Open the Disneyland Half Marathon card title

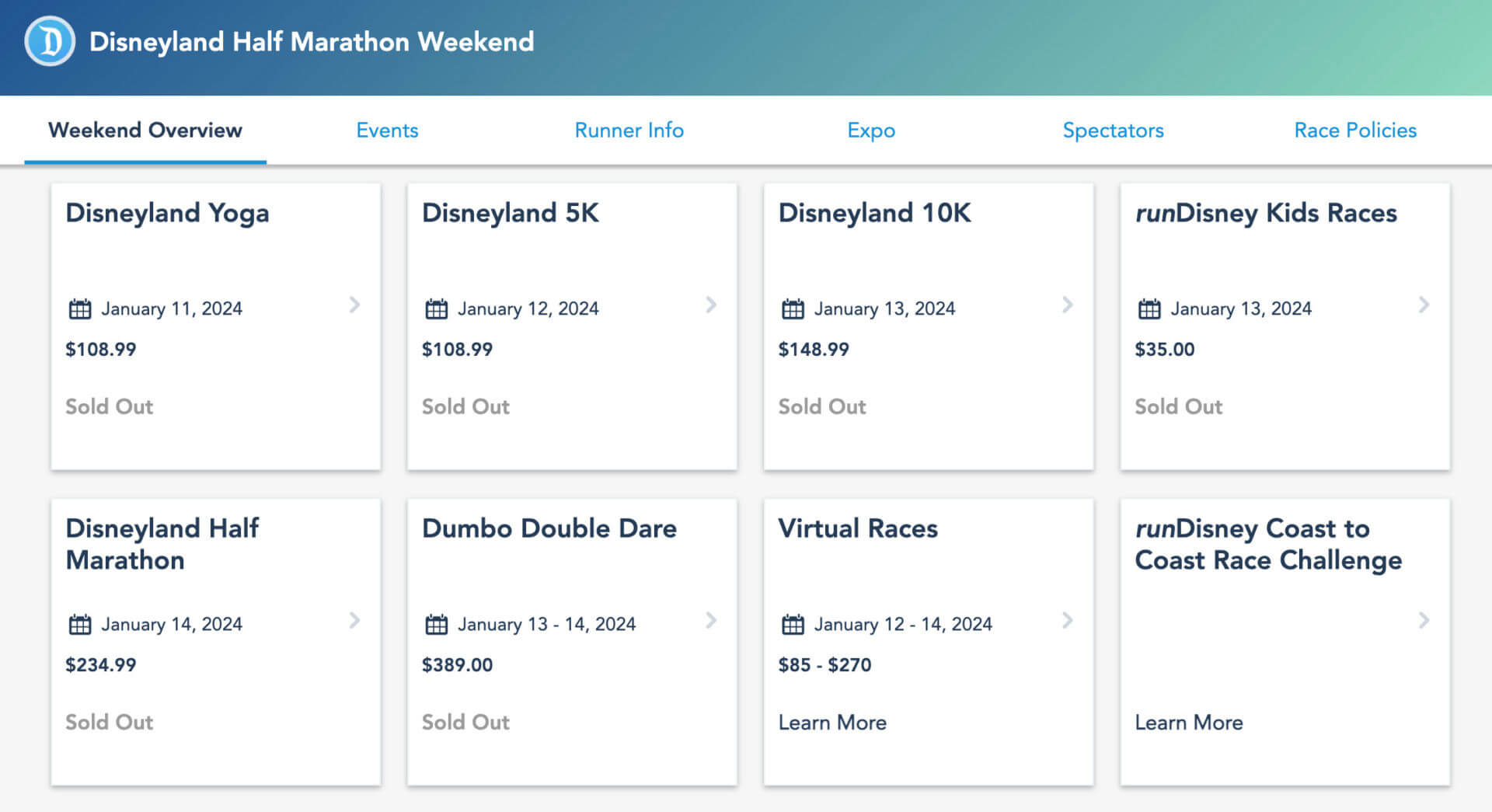point(162,544)
